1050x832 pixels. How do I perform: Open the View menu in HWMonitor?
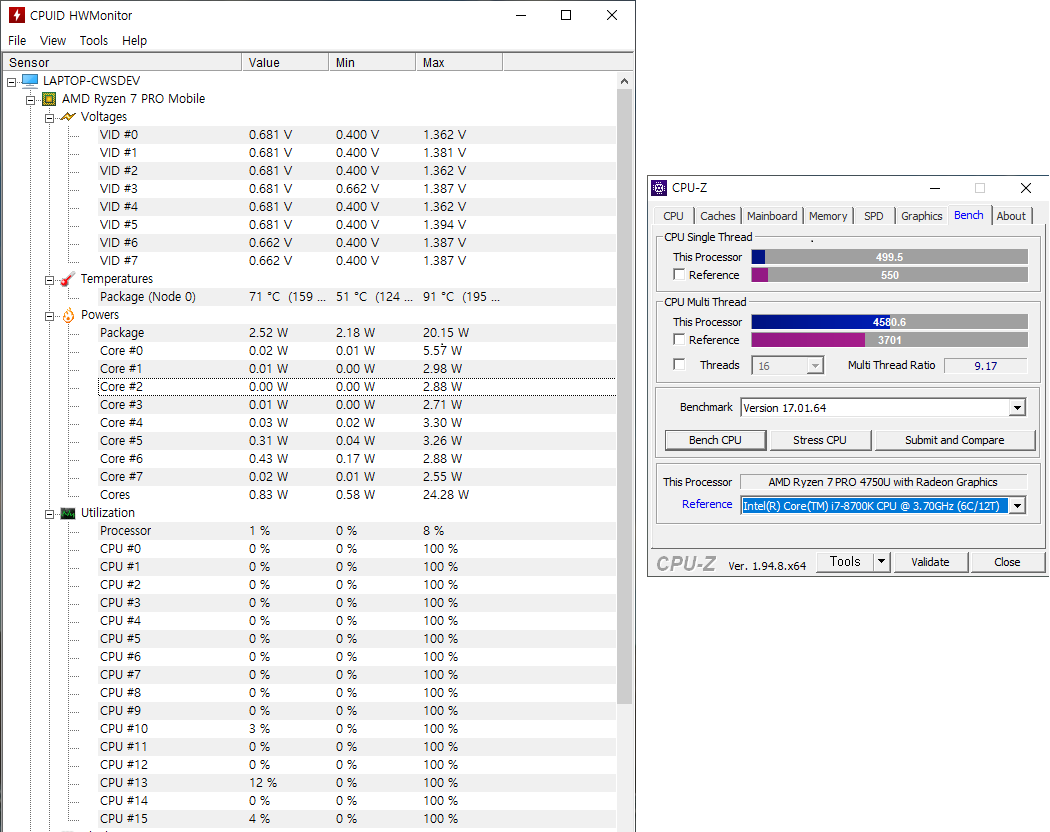53,41
